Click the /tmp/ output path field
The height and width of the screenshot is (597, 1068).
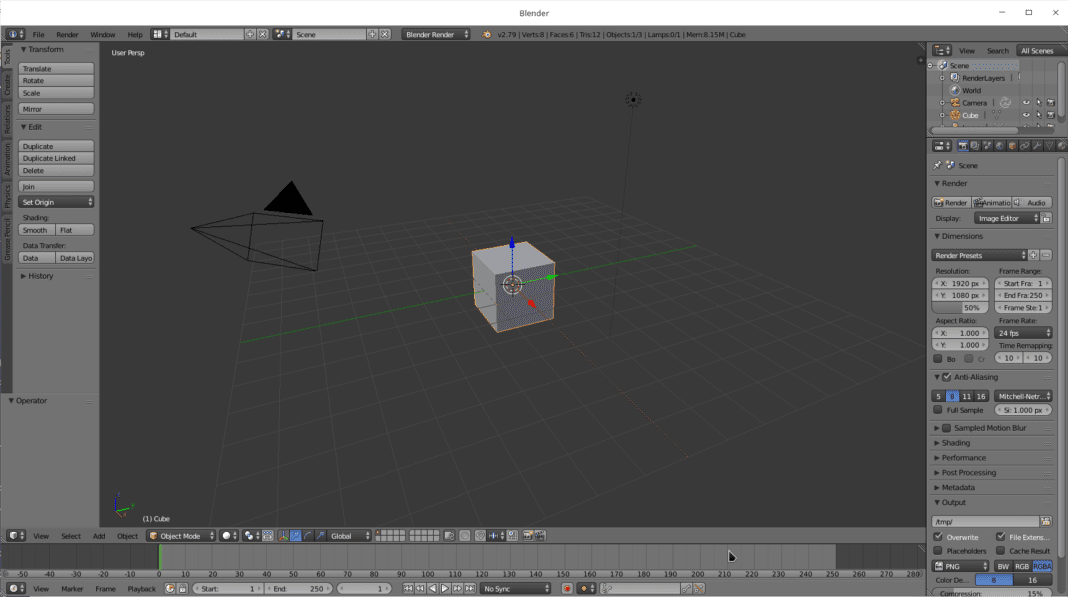point(985,521)
